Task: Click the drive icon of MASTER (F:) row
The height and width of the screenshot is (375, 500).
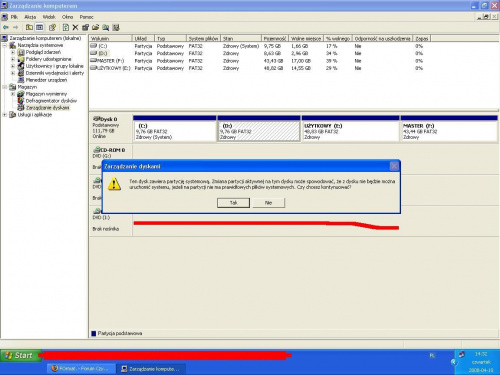Action: [x=94, y=61]
